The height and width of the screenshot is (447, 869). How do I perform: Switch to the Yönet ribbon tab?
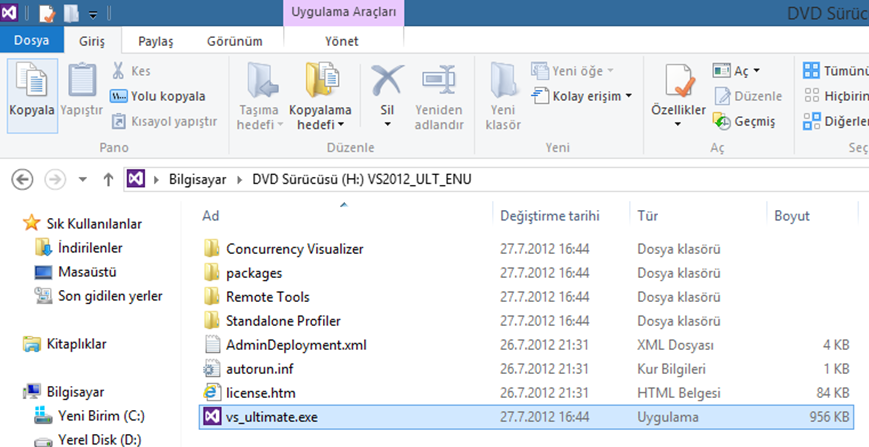click(x=341, y=41)
